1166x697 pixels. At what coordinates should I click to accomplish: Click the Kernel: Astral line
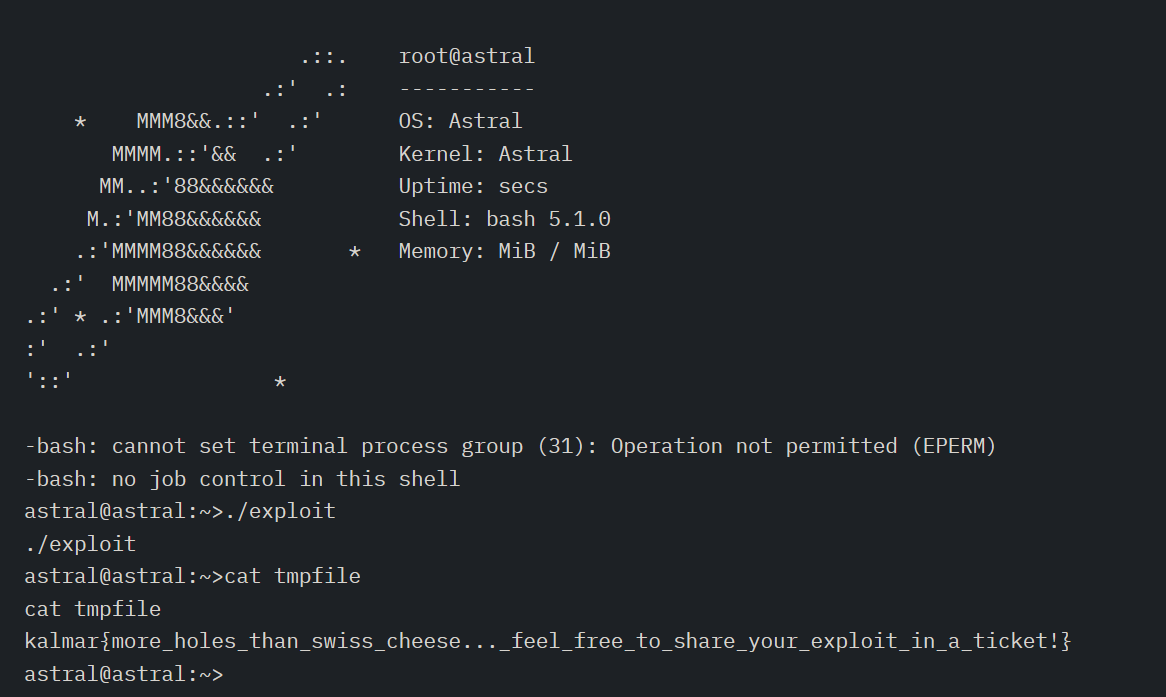click(485, 154)
